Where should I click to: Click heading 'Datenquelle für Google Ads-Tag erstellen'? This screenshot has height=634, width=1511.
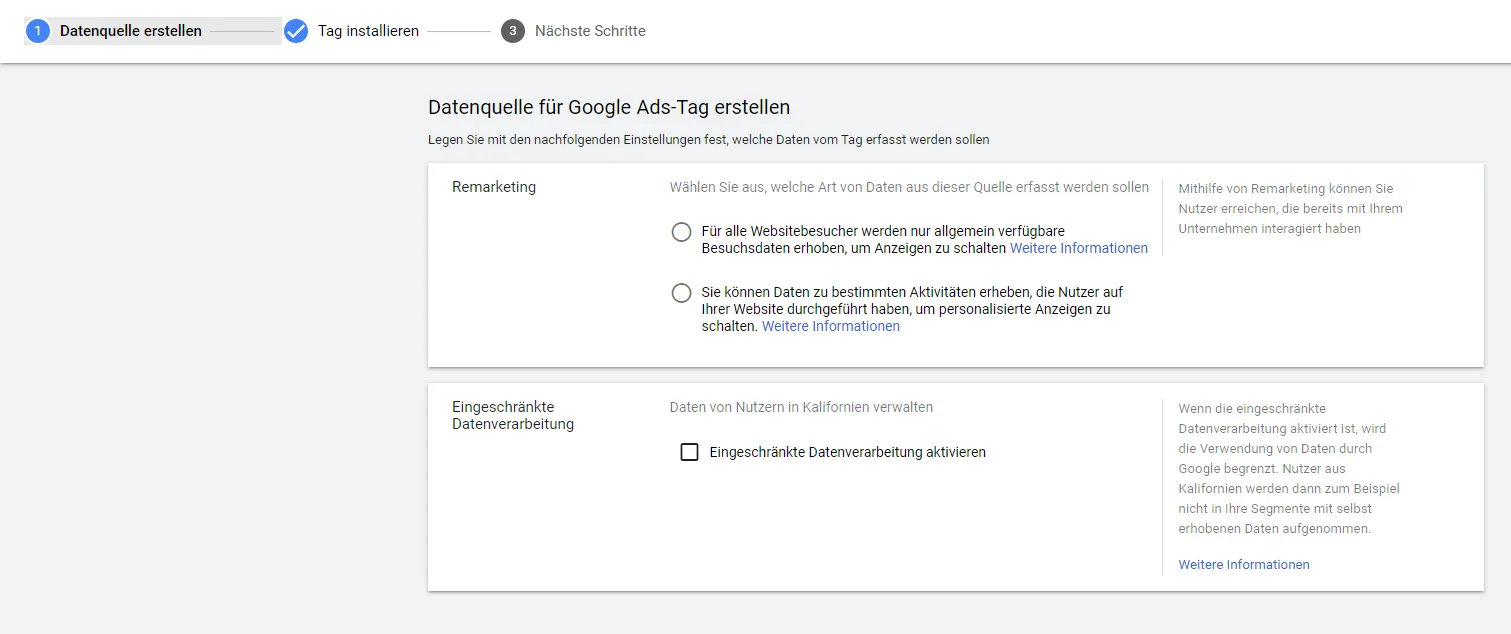pos(609,107)
